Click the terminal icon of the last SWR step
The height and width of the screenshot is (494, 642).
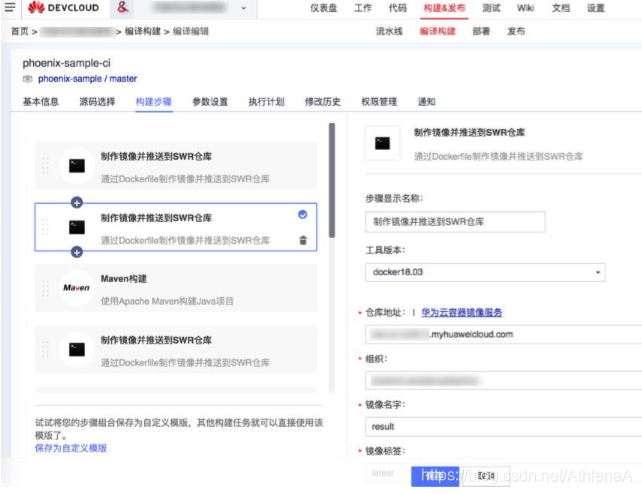click(x=77, y=350)
